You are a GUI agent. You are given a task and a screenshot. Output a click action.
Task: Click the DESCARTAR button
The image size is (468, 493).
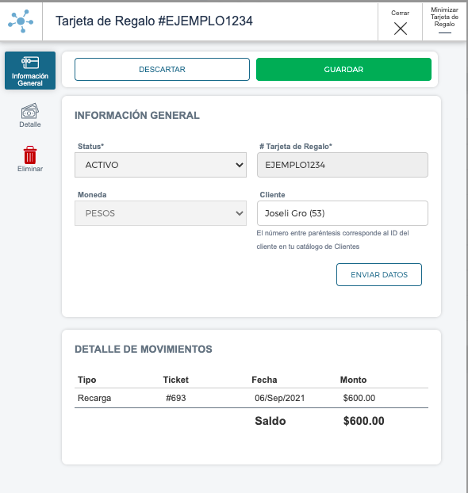pyautogui.click(x=162, y=69)
